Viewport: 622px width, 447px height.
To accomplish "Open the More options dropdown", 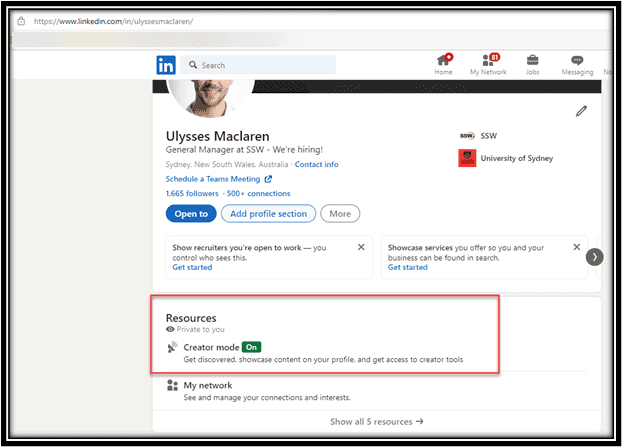I will point(340,213).
